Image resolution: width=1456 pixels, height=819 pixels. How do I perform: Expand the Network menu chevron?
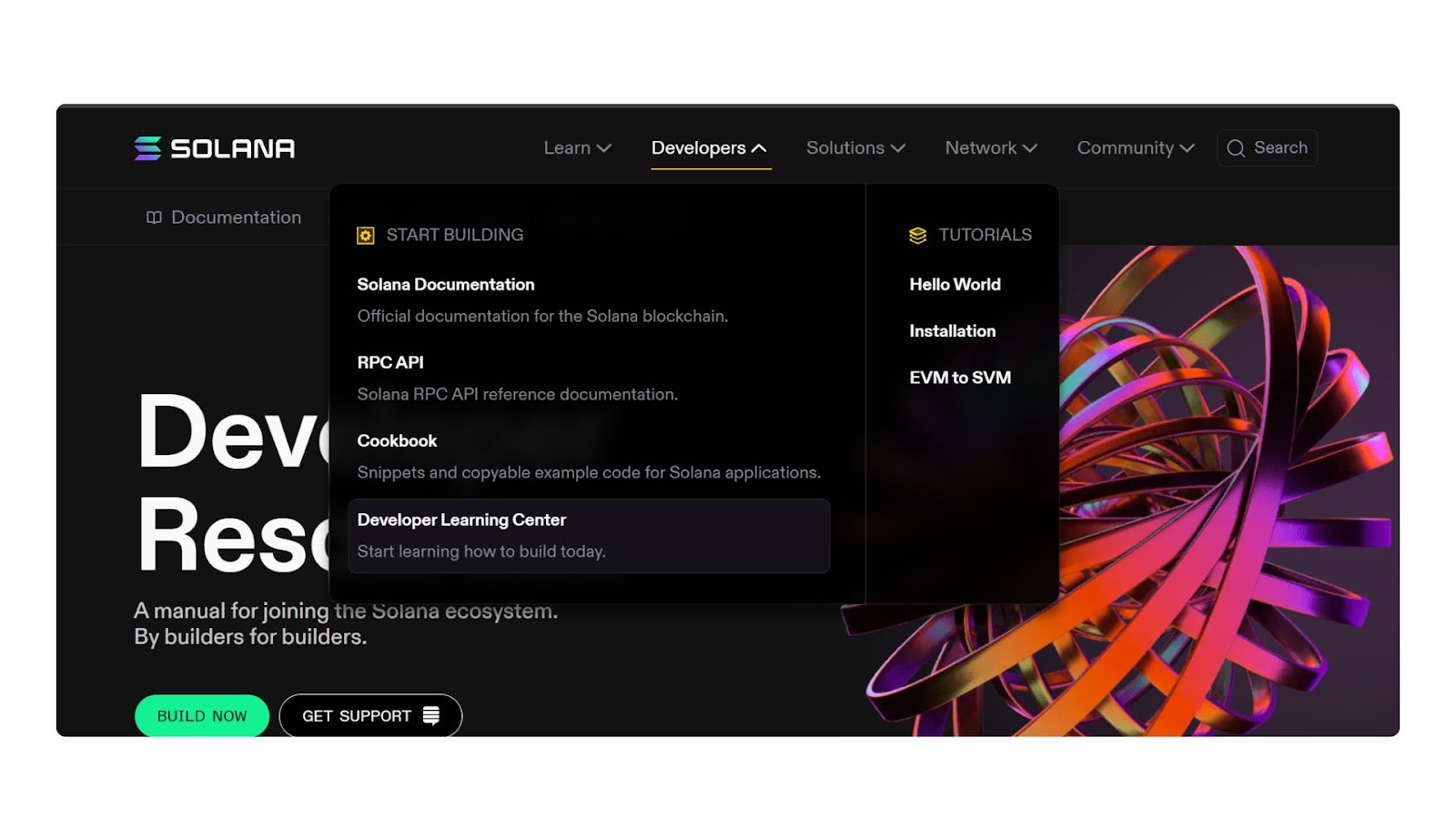(1029, 148)
